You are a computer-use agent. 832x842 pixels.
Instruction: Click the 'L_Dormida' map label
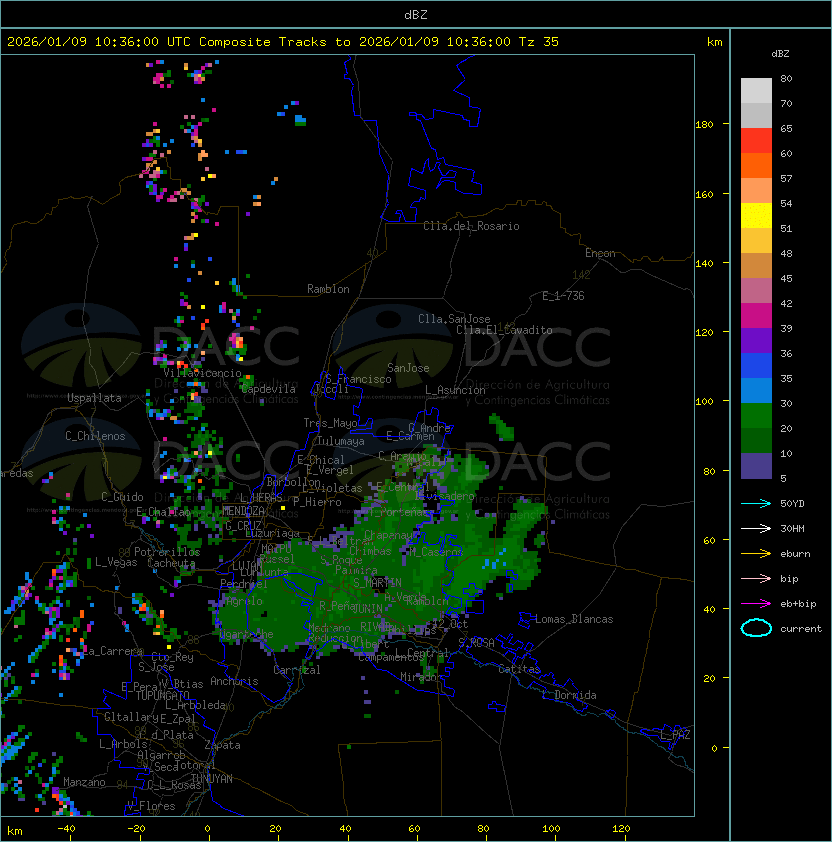pyautogui.click(x=569, y=695)
